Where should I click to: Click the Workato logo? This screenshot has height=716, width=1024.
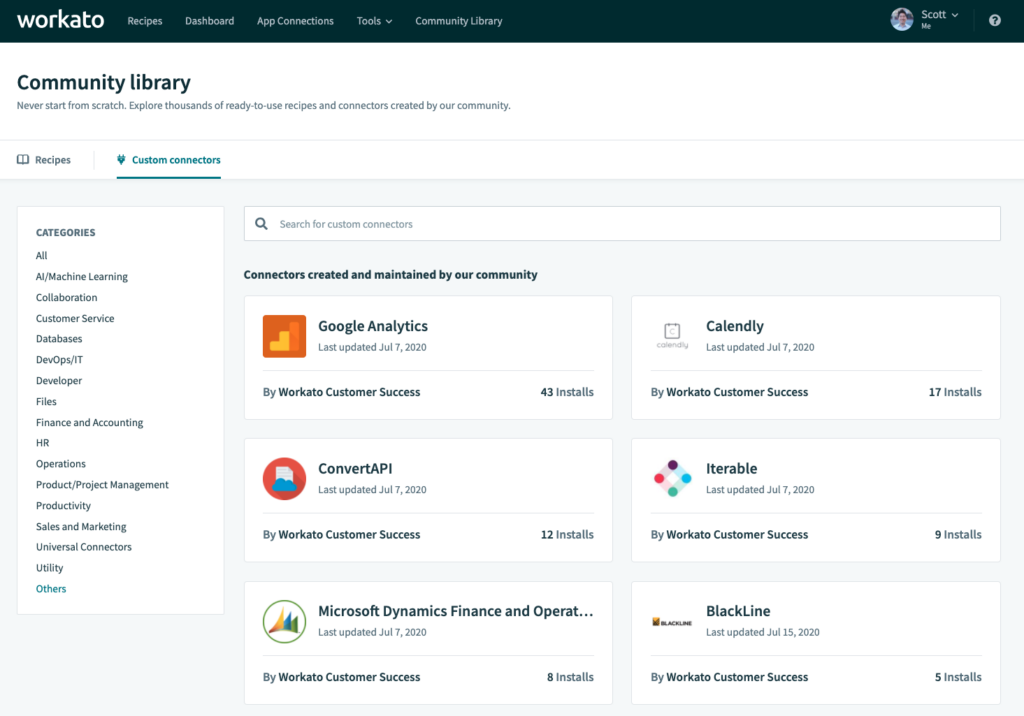click(x=60, y=19)
